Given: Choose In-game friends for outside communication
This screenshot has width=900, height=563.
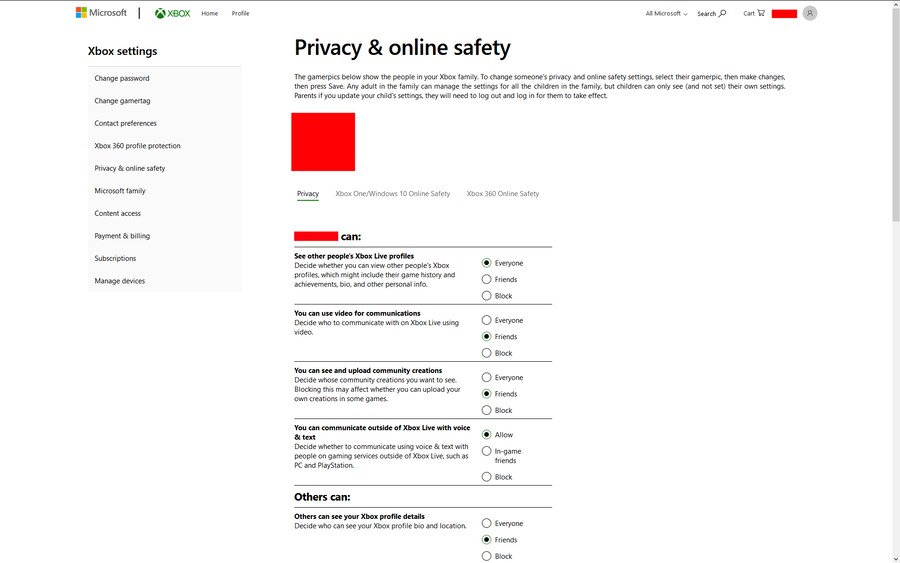Looking at the screenshot, I should [x=487, y=452].
